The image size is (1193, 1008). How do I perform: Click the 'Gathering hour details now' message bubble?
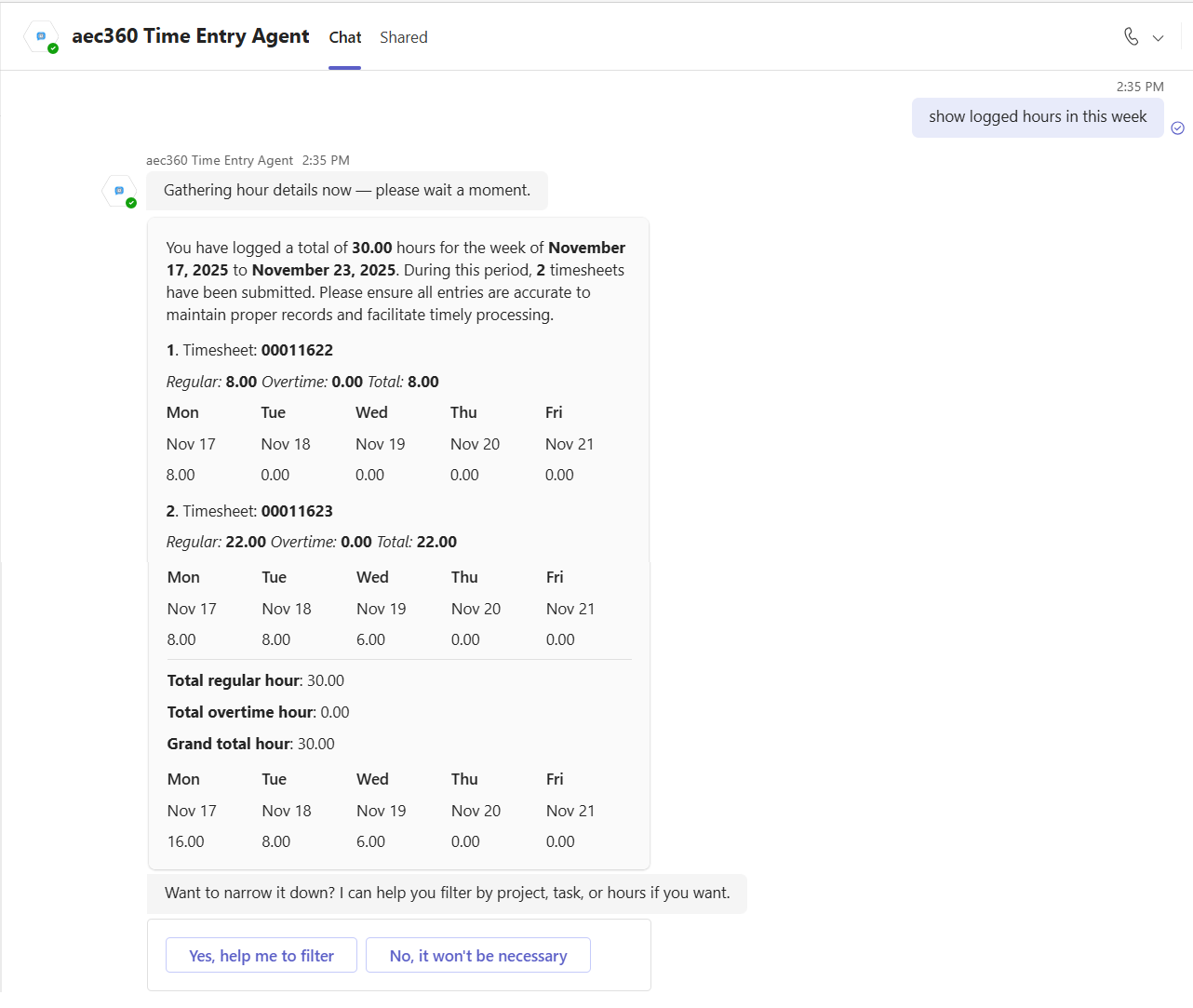(346, 191)
